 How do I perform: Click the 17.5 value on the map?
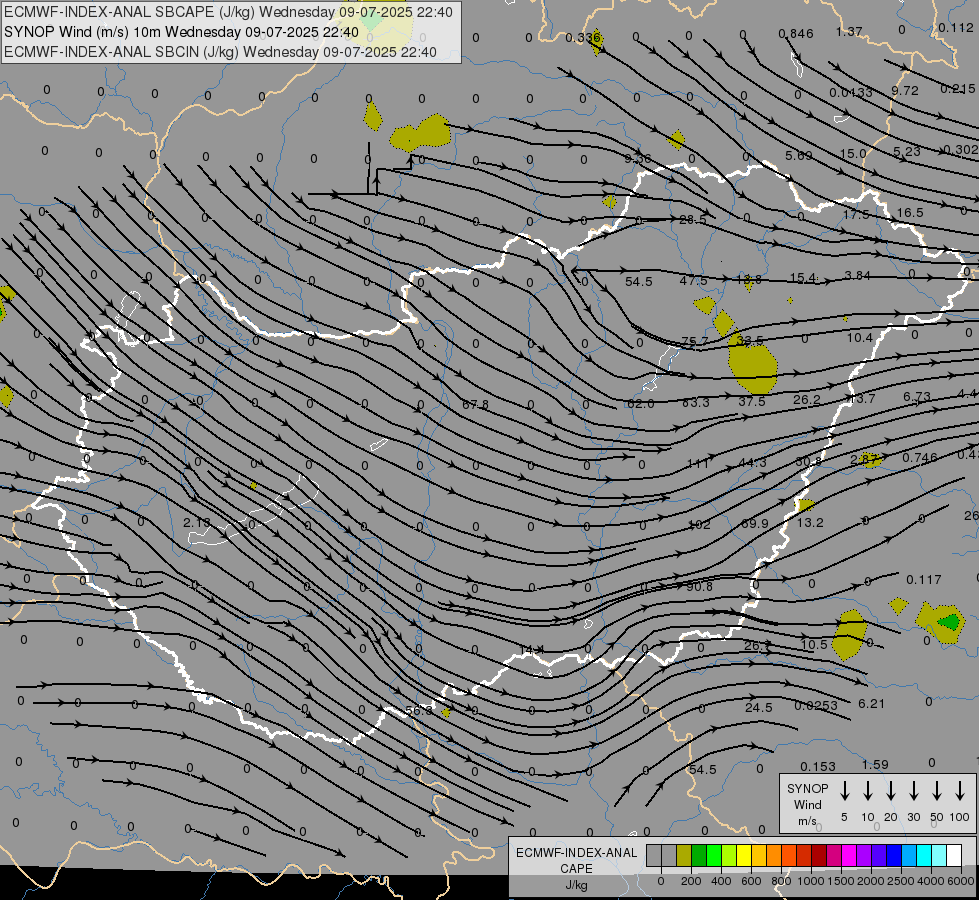(x=856, y=214)
